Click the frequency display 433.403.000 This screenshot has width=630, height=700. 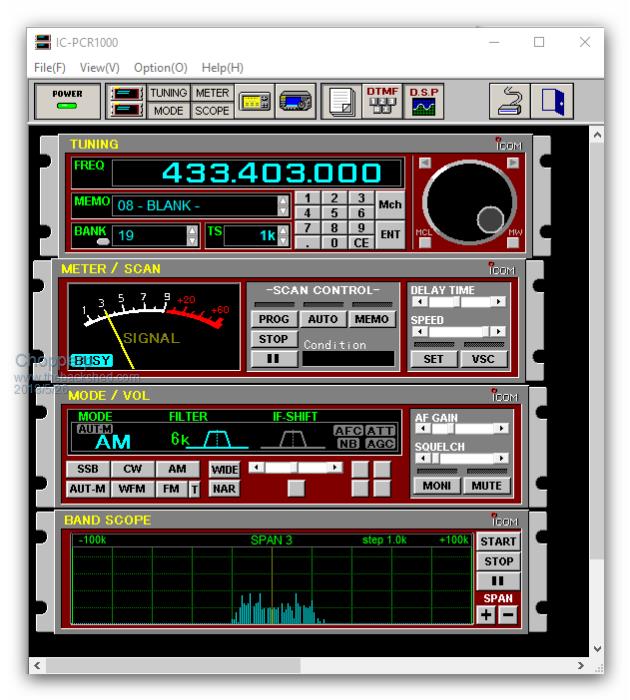pos(258,173)
